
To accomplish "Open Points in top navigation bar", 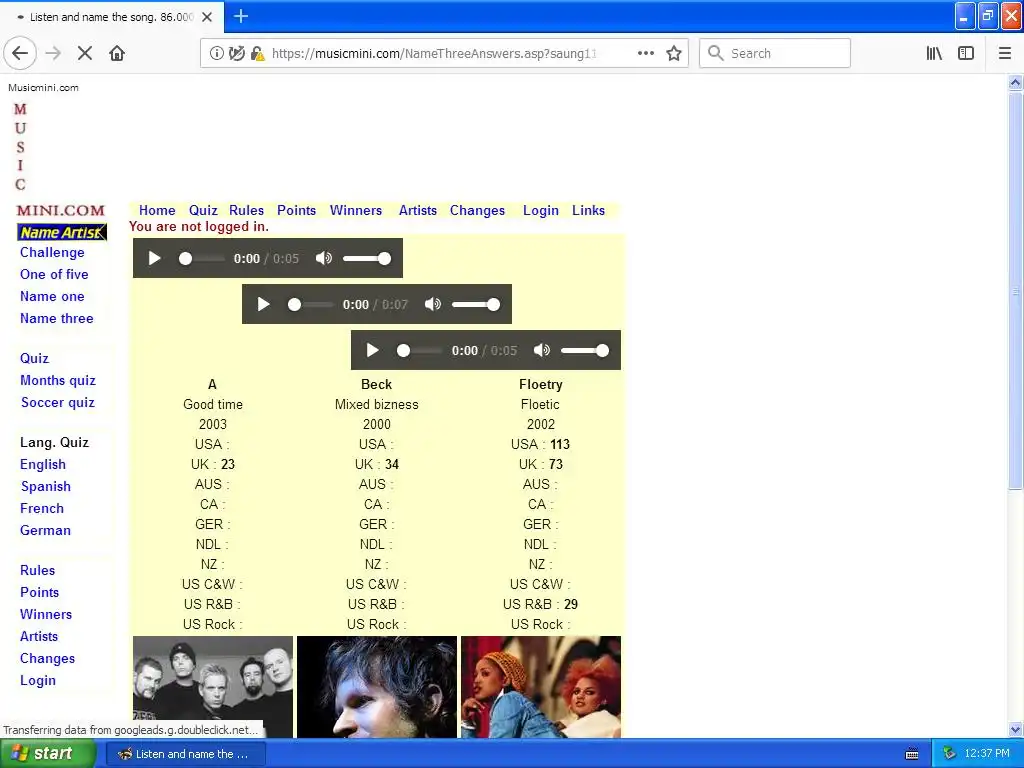I will [296, 210].
